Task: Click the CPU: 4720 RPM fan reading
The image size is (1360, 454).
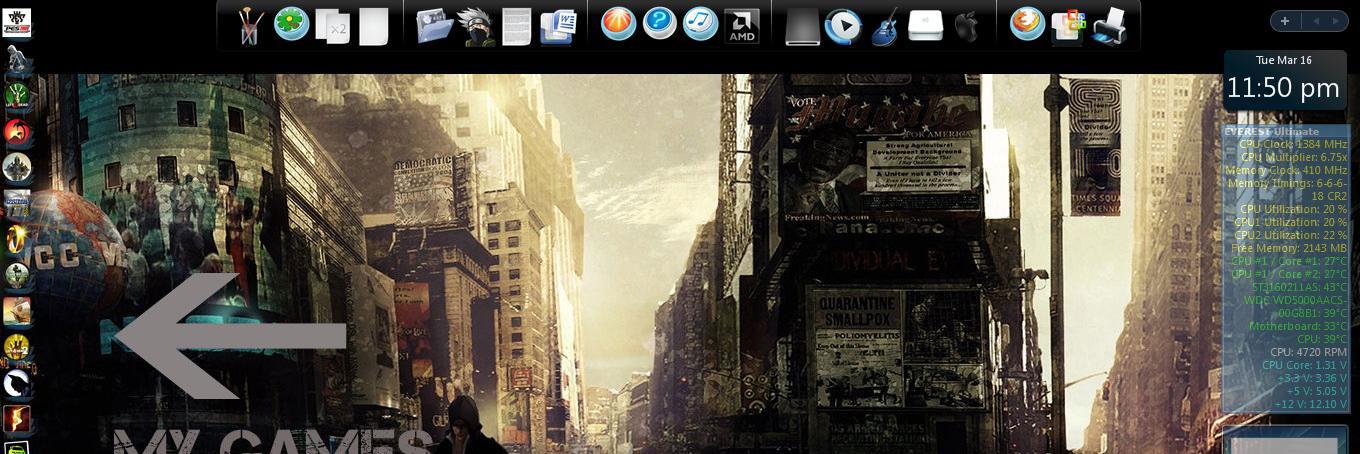Action: 1309,352
